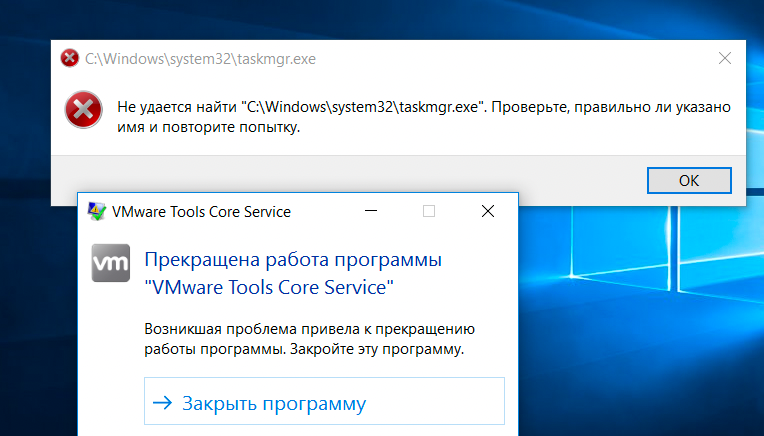Image resolution: width=764 pixels, height=436 pixels.
Task: Click the "Закрыть программу" command link
Action: pos(324,401)
